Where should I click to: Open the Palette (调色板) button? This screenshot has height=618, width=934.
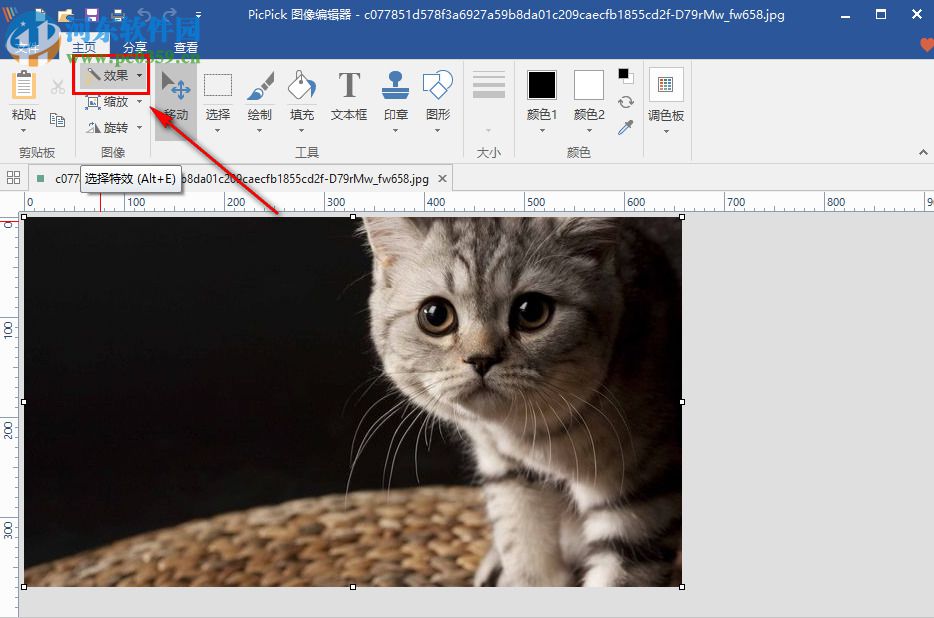tap(666, 95)
